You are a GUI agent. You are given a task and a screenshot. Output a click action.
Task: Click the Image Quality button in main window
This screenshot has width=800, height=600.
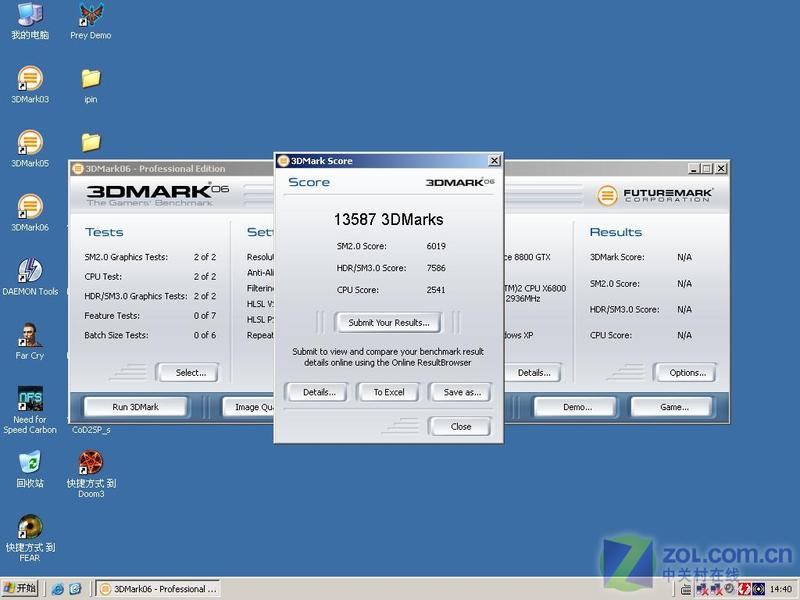click(x=249, y=407)
